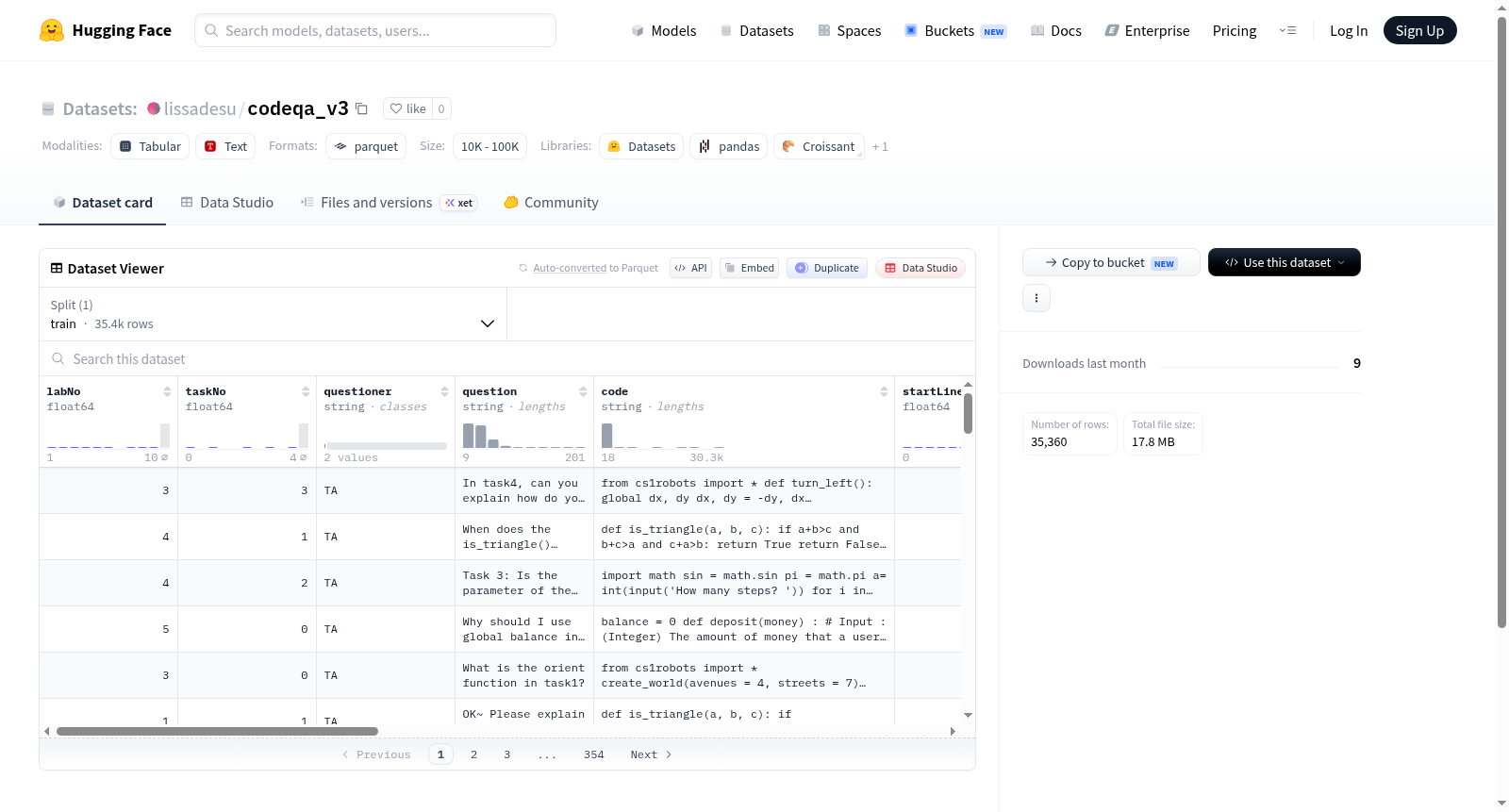1509x812 pixels.
Task: Expand the +1 more libraries
Action: (x=880, y=146)
